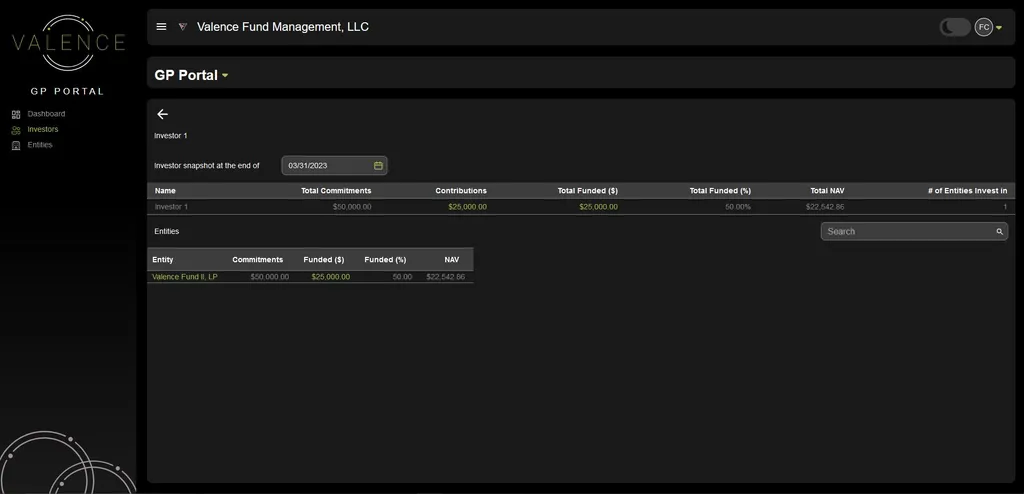The width and height of the screenshot is (1024, 494).
Task: Open Investors in the sidebar
Action: (42, 129)
